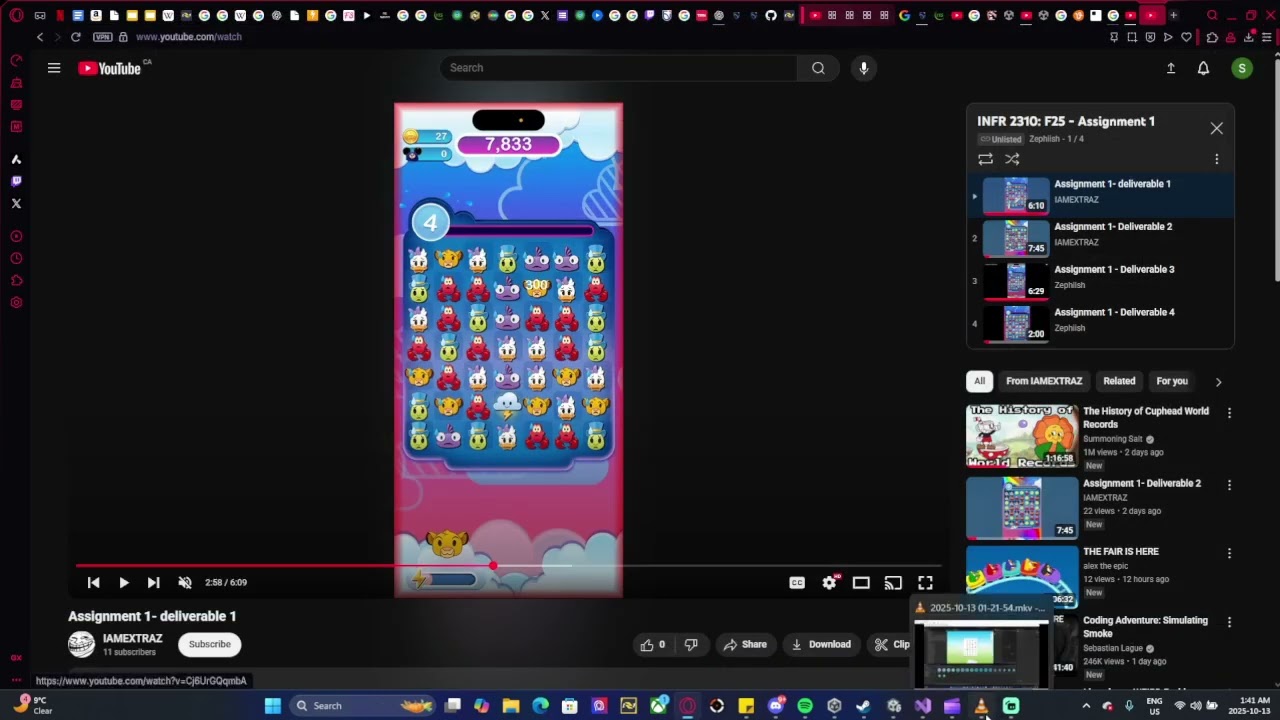Image resolution: width=1280 pixels, height=720 pixels.
Task: Click the search magnifier button
Action: [818, 68]
